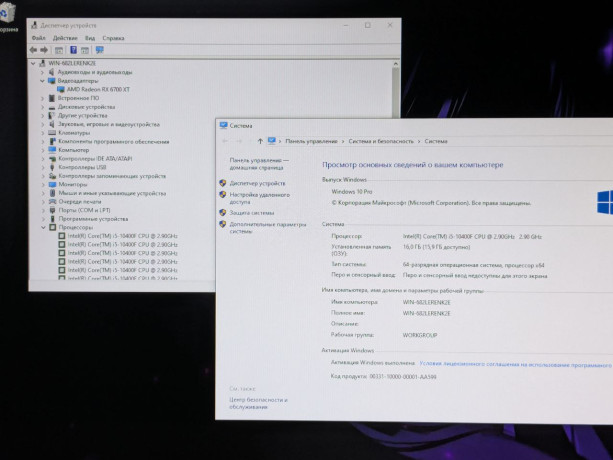Expand the Другие устройства category

coord(43,116)
